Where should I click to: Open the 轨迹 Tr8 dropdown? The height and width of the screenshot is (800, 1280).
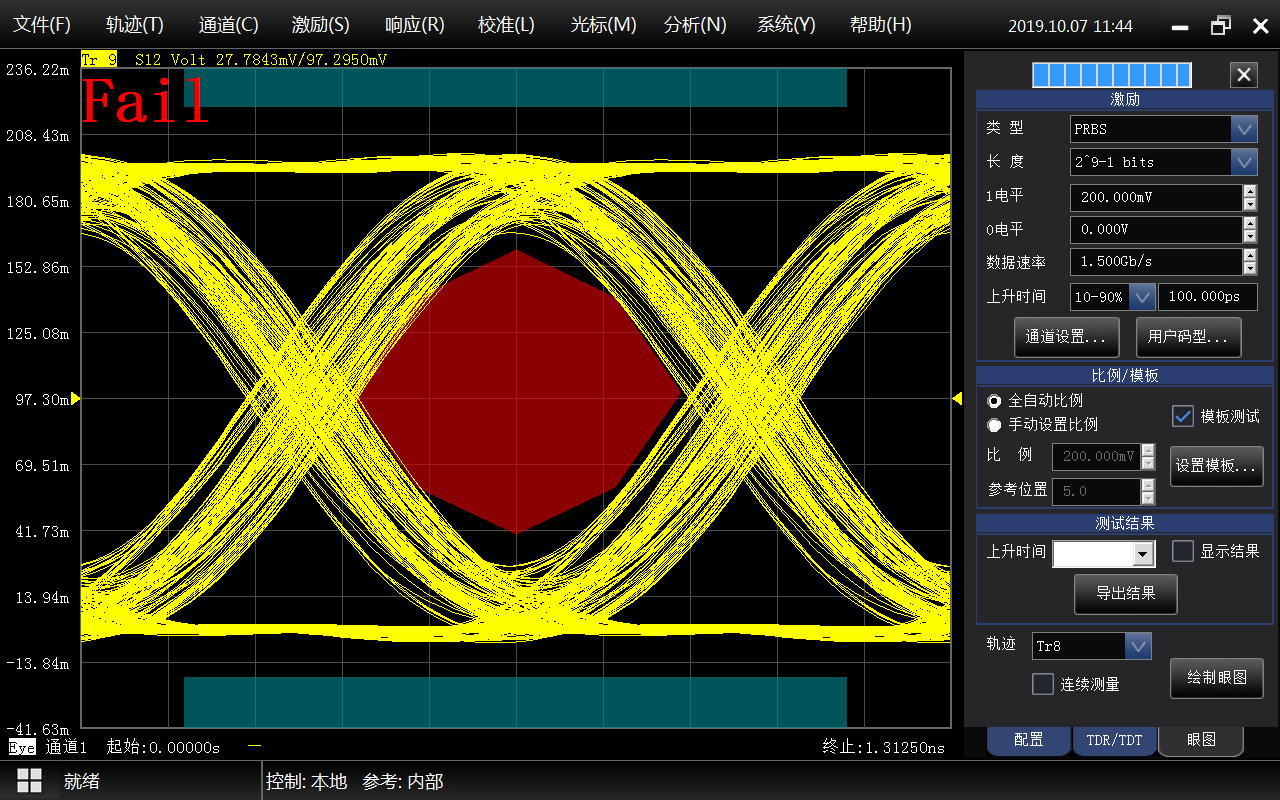click(x=1138, y=646)
